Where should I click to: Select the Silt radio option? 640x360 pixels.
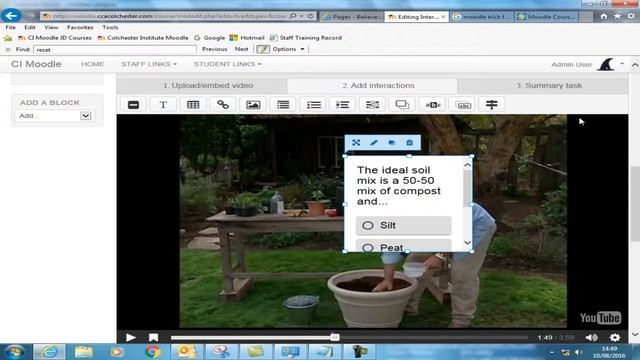pyautogui.click(x=368, y=225)
